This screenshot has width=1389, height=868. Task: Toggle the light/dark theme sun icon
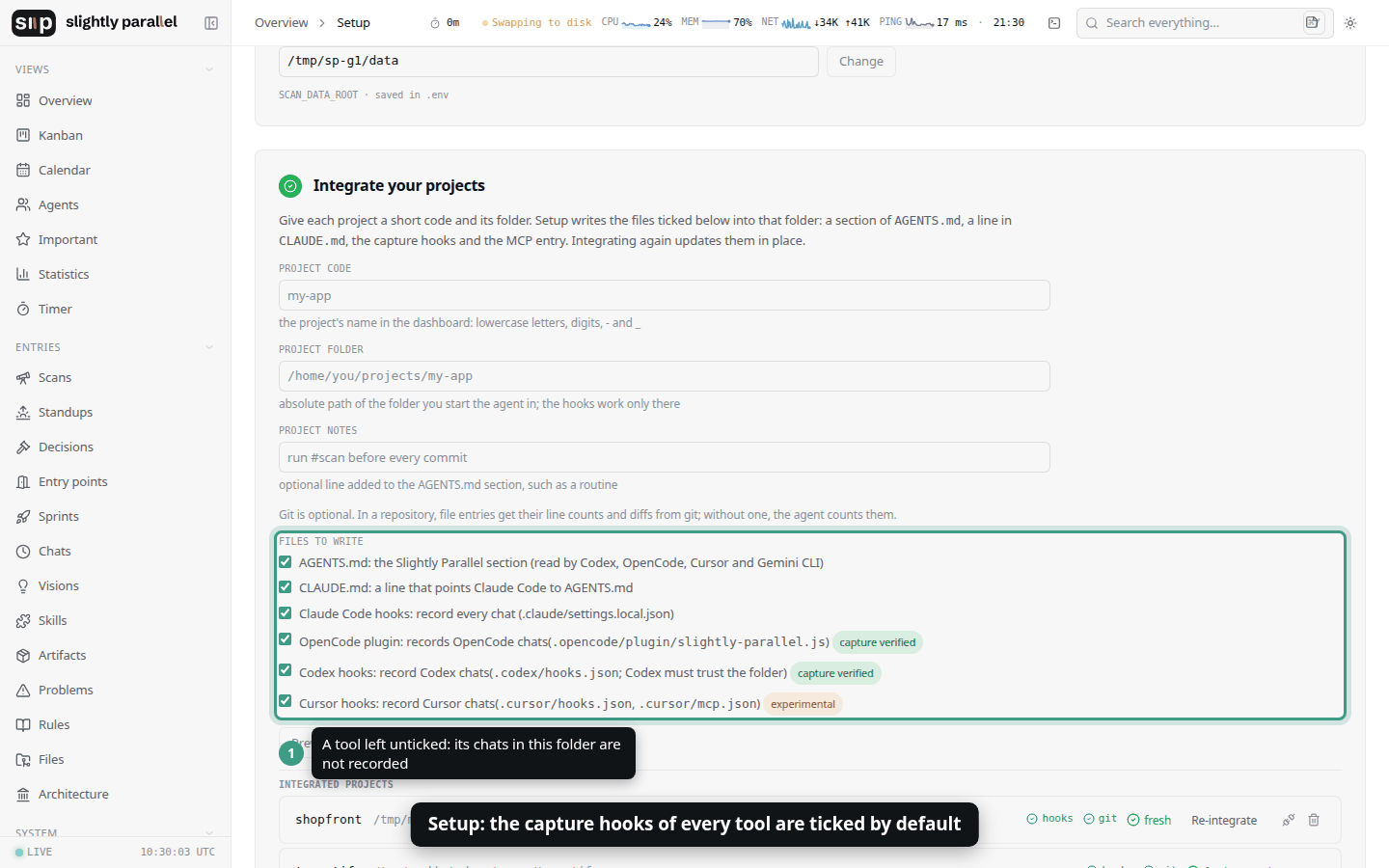click(x=1350, y=23)
